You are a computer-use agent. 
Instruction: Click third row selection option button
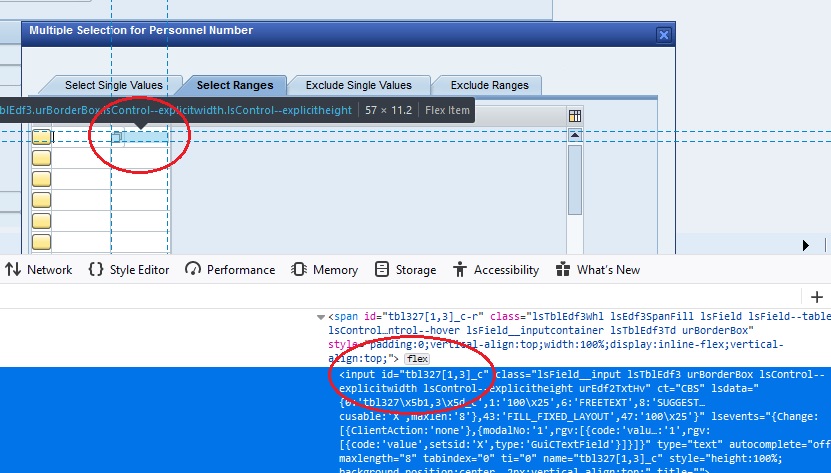[41, 179]
